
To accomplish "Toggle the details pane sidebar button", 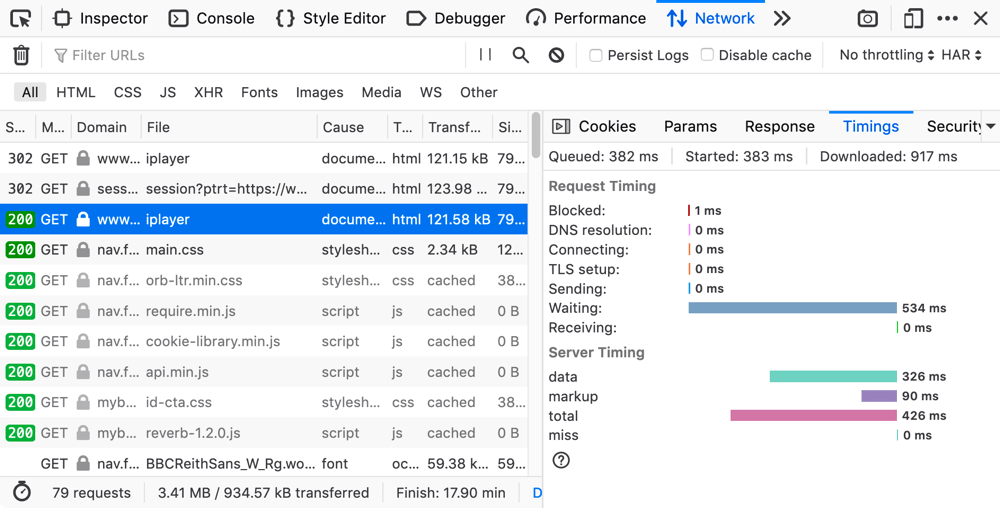I will [x=561, y=126].
